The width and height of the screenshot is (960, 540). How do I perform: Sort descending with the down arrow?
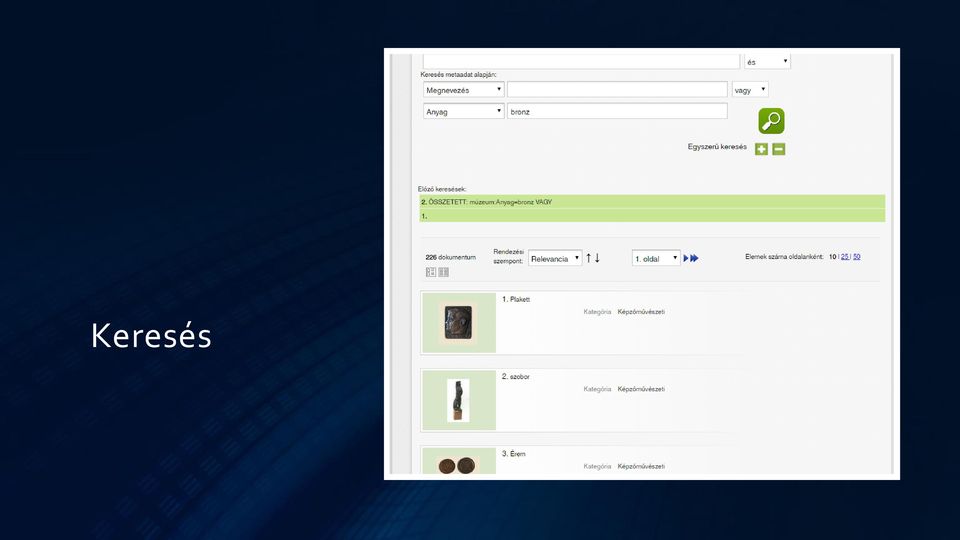pos(597,258)
